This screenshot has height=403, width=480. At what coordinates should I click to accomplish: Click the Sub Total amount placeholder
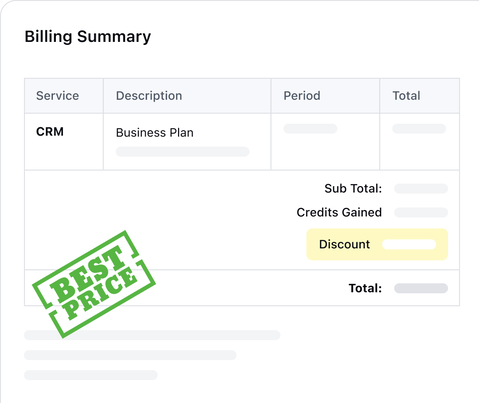pyautogui.click(x=421, y=188)
